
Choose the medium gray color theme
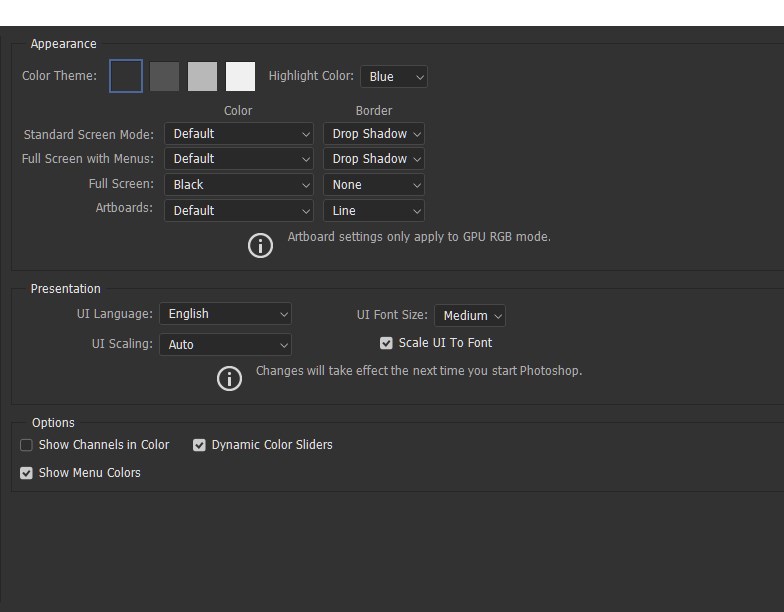(202, 76)
